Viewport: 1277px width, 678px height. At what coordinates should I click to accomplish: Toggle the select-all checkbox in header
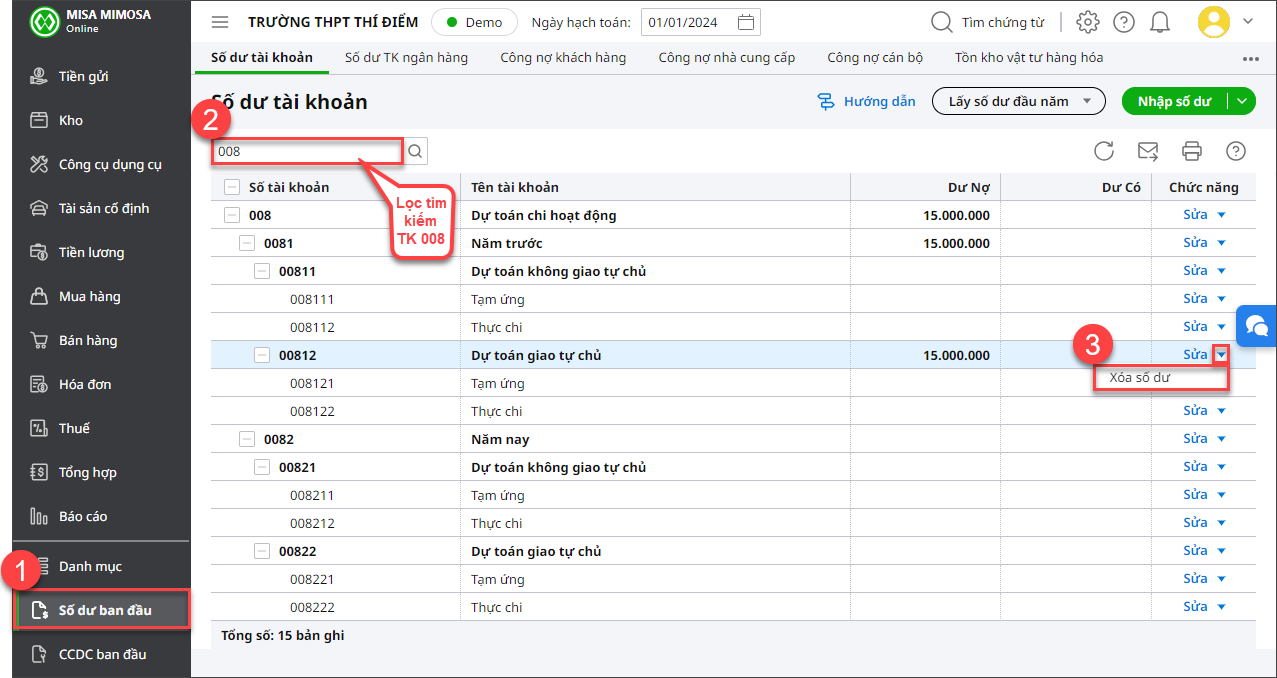pyautogui.click(x=232, y=187)
